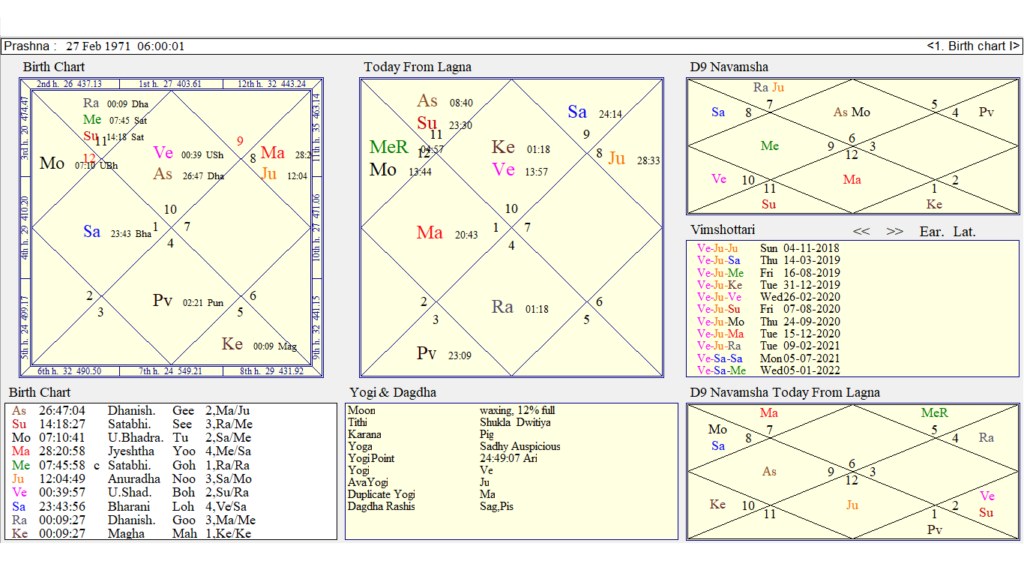Click the Prashna date '27 Feb 1971 06:00:01'
The image size is (1024, 576).
pos(125,46)
